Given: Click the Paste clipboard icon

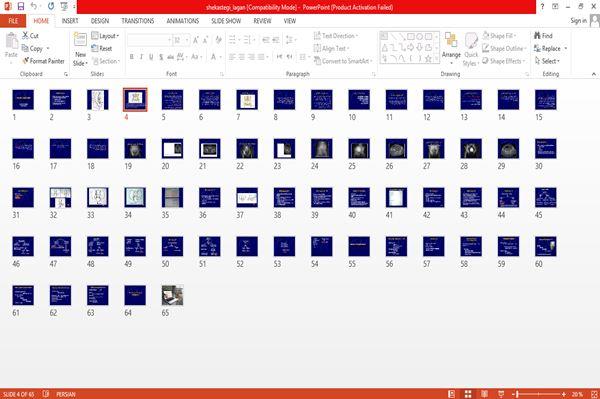Looking at the screenshot, I should point(11,41).
